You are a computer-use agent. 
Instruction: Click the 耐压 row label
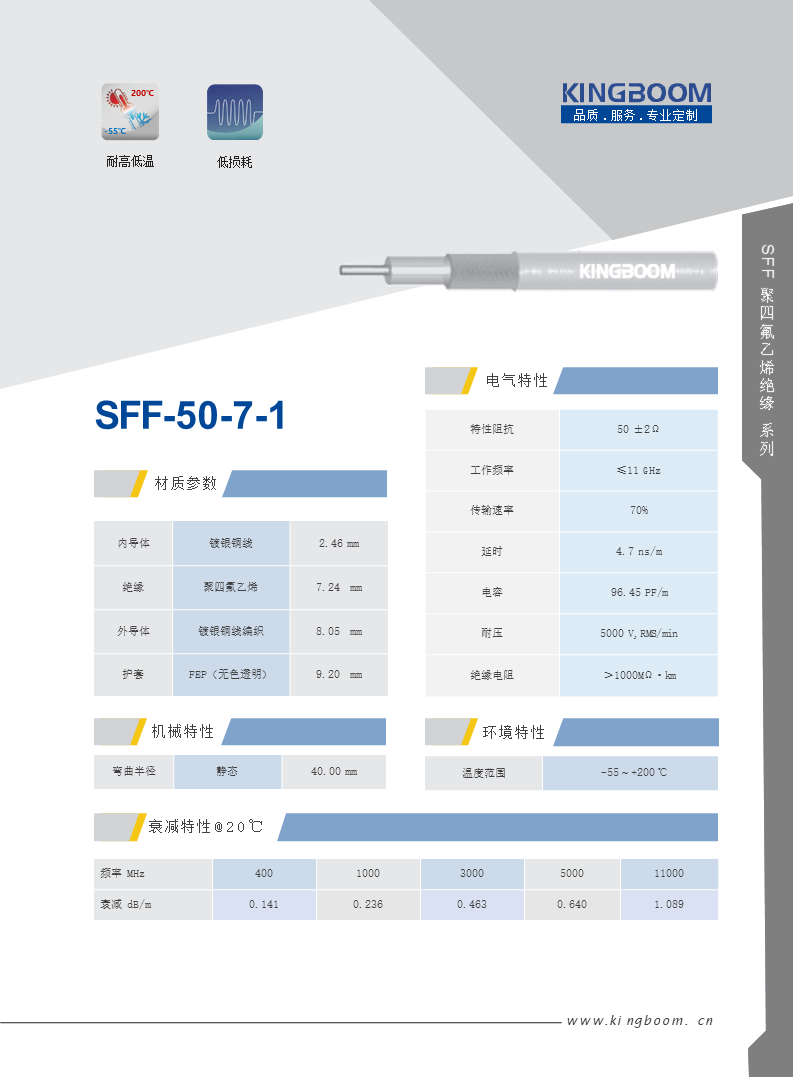492,633
